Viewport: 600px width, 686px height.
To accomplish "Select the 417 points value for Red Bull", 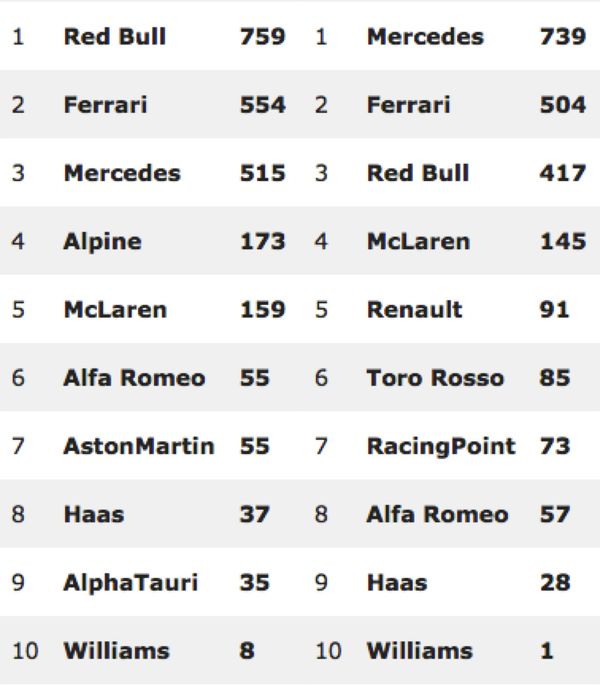I will [x=562, y=173].
